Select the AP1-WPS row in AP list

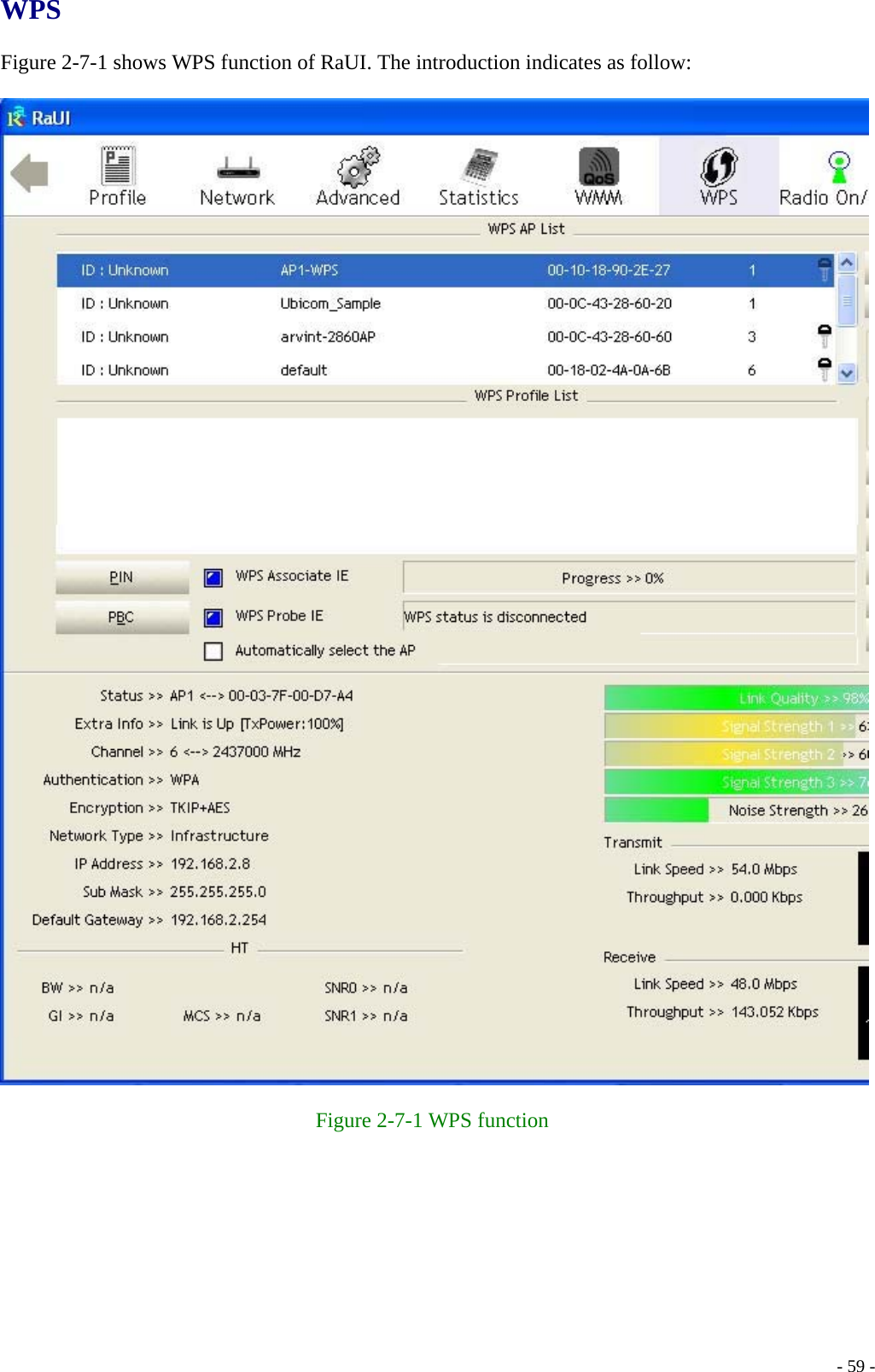(445, 270)
